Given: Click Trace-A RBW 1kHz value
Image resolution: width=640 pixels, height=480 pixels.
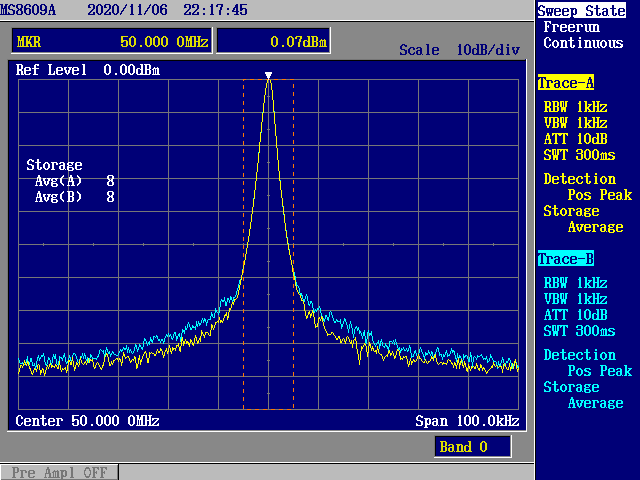Looking at the screenshot, I should [x=575, y=107].
